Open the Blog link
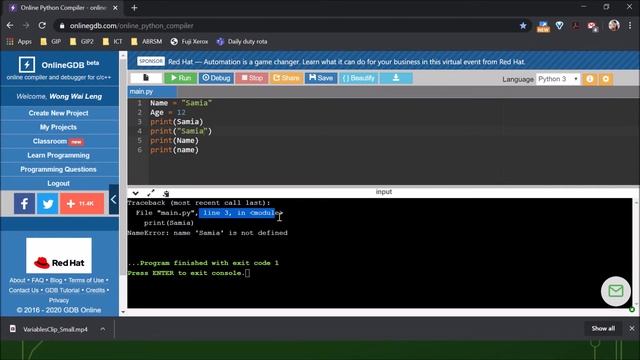 coord(56,280)
